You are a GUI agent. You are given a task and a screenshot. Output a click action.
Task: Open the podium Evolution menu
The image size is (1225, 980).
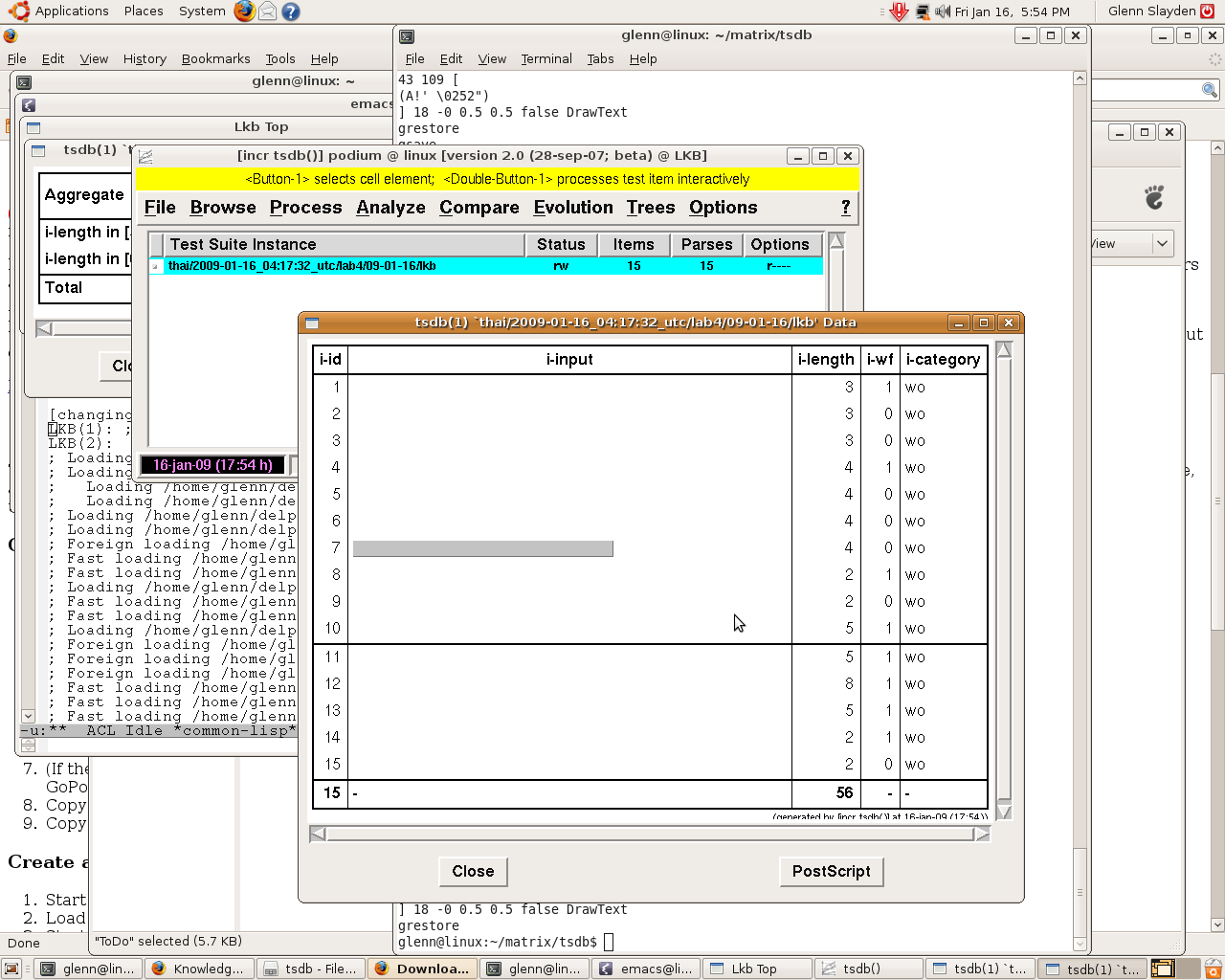(x=573, y=208)
